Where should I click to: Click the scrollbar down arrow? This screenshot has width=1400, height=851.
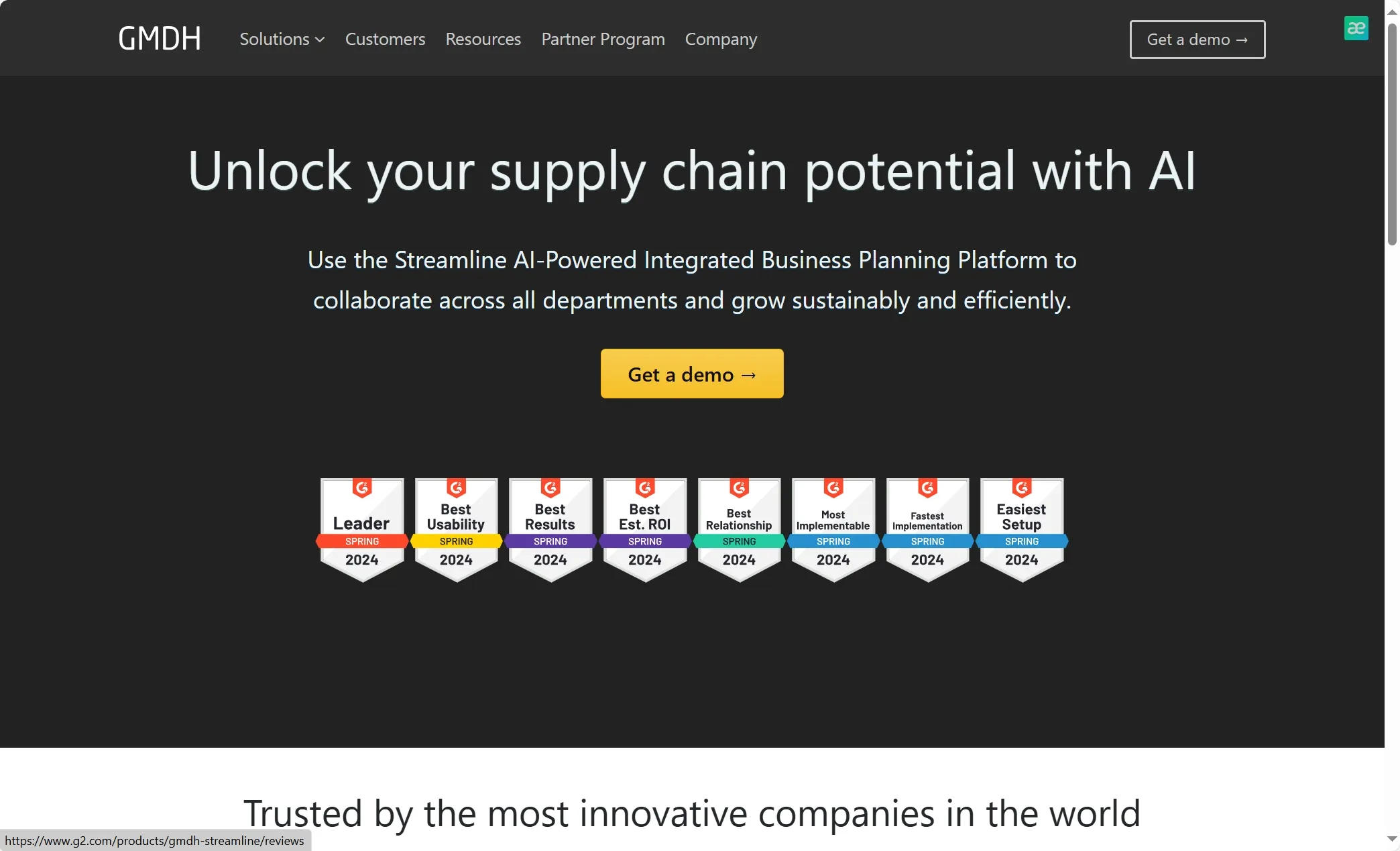[1392, 839]
